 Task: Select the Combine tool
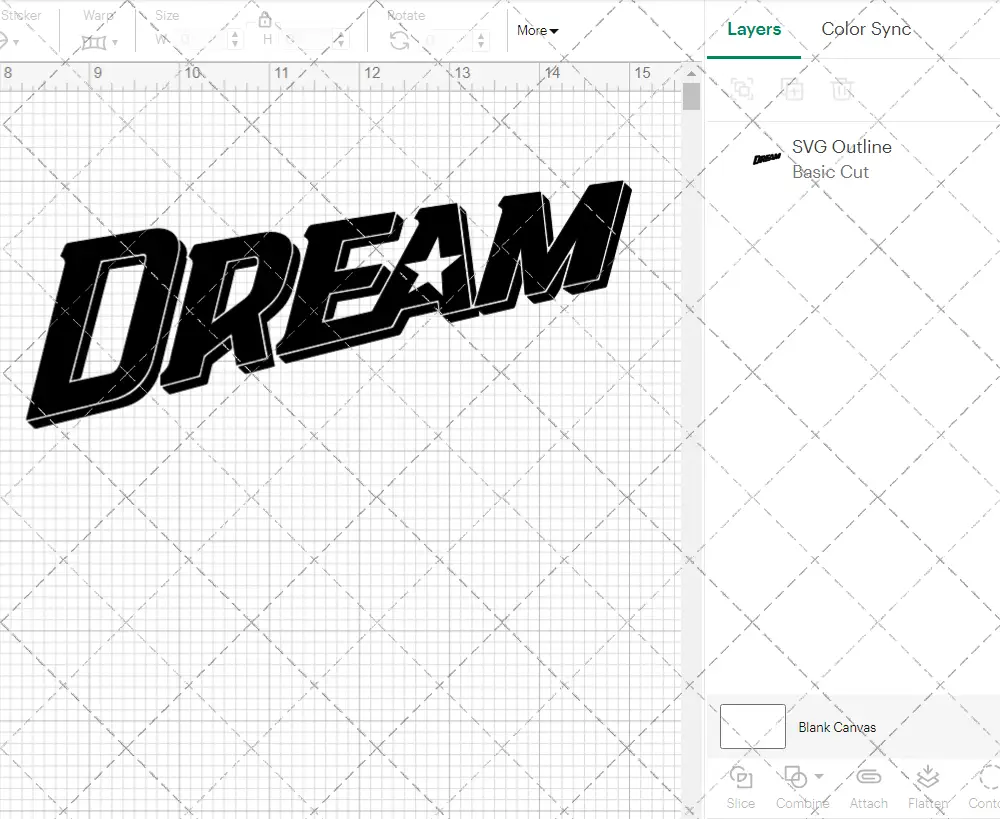tap(797, 787)
